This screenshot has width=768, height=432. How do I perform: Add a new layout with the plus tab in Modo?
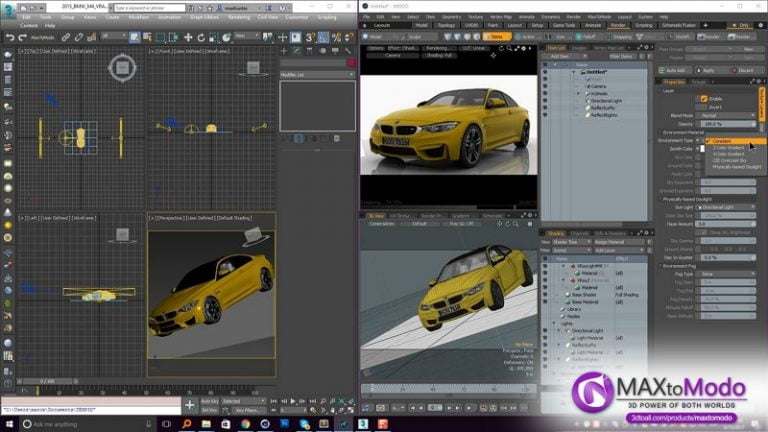[x=705, y=25]
